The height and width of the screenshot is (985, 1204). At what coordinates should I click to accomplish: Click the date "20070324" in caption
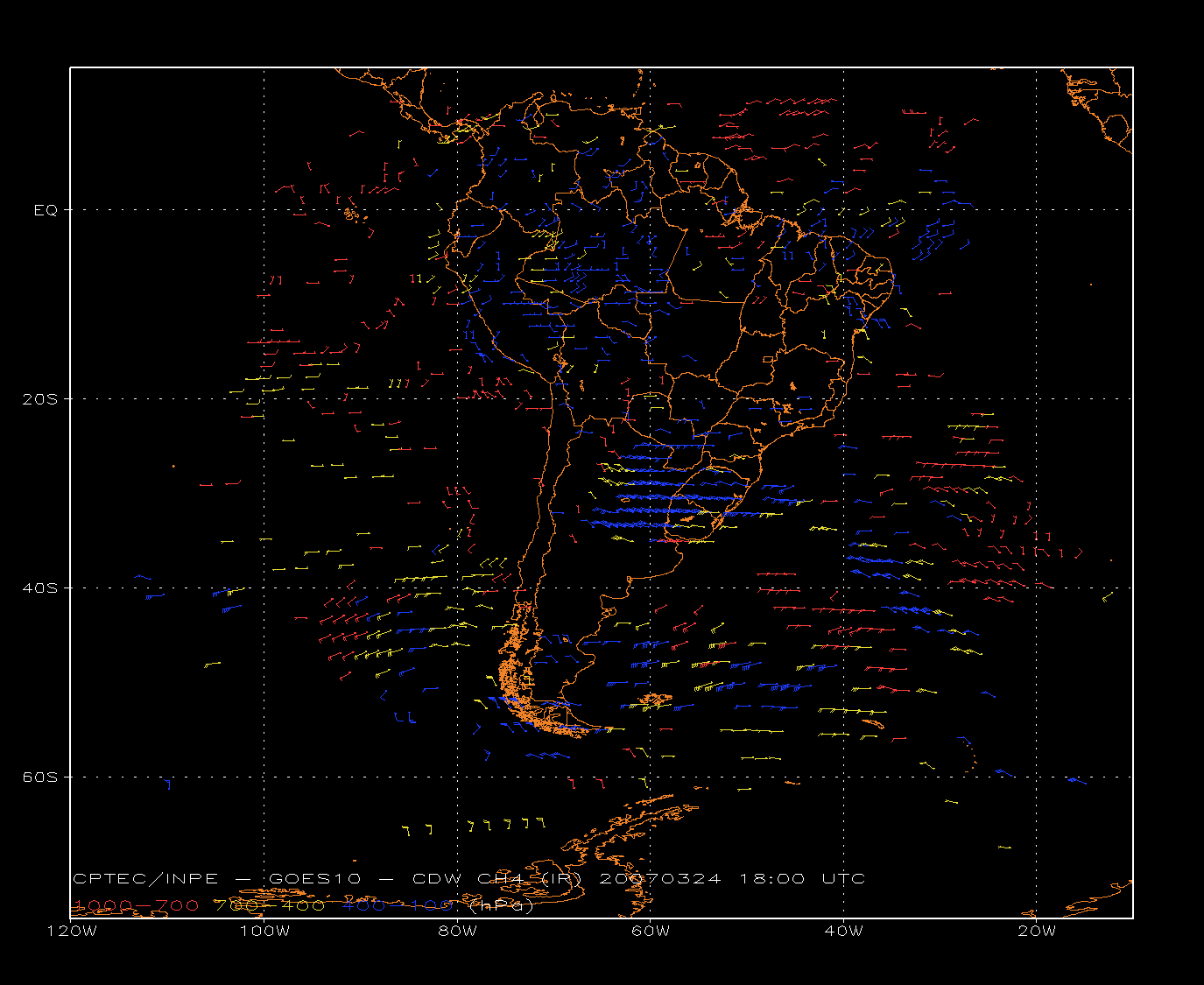(x=660, y=879)
